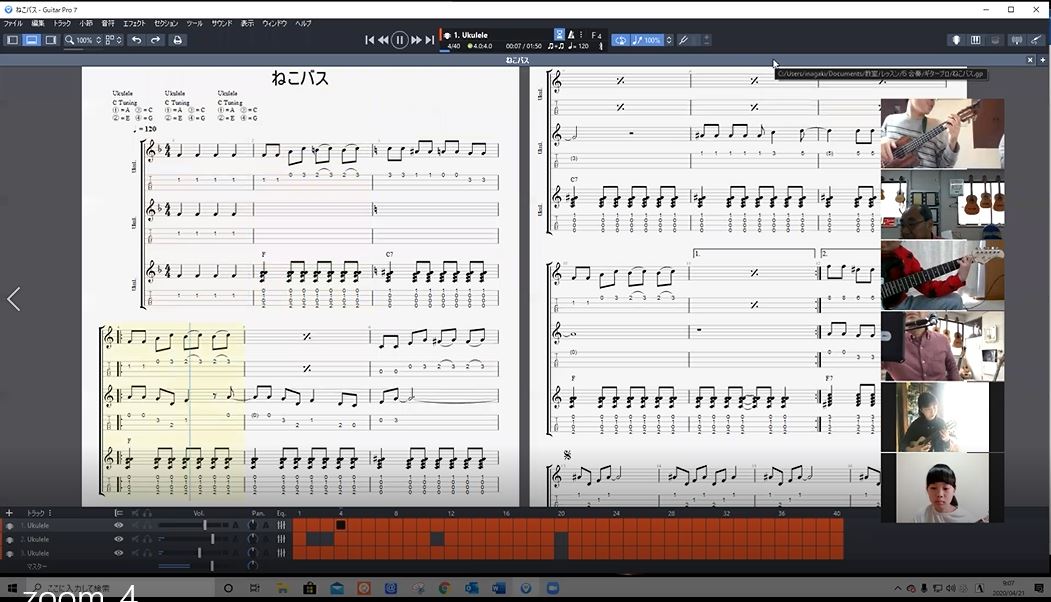The width and height of the screenshot is (1051, 602).
Task: Toggle loop playback
Action: coord(621,40)
